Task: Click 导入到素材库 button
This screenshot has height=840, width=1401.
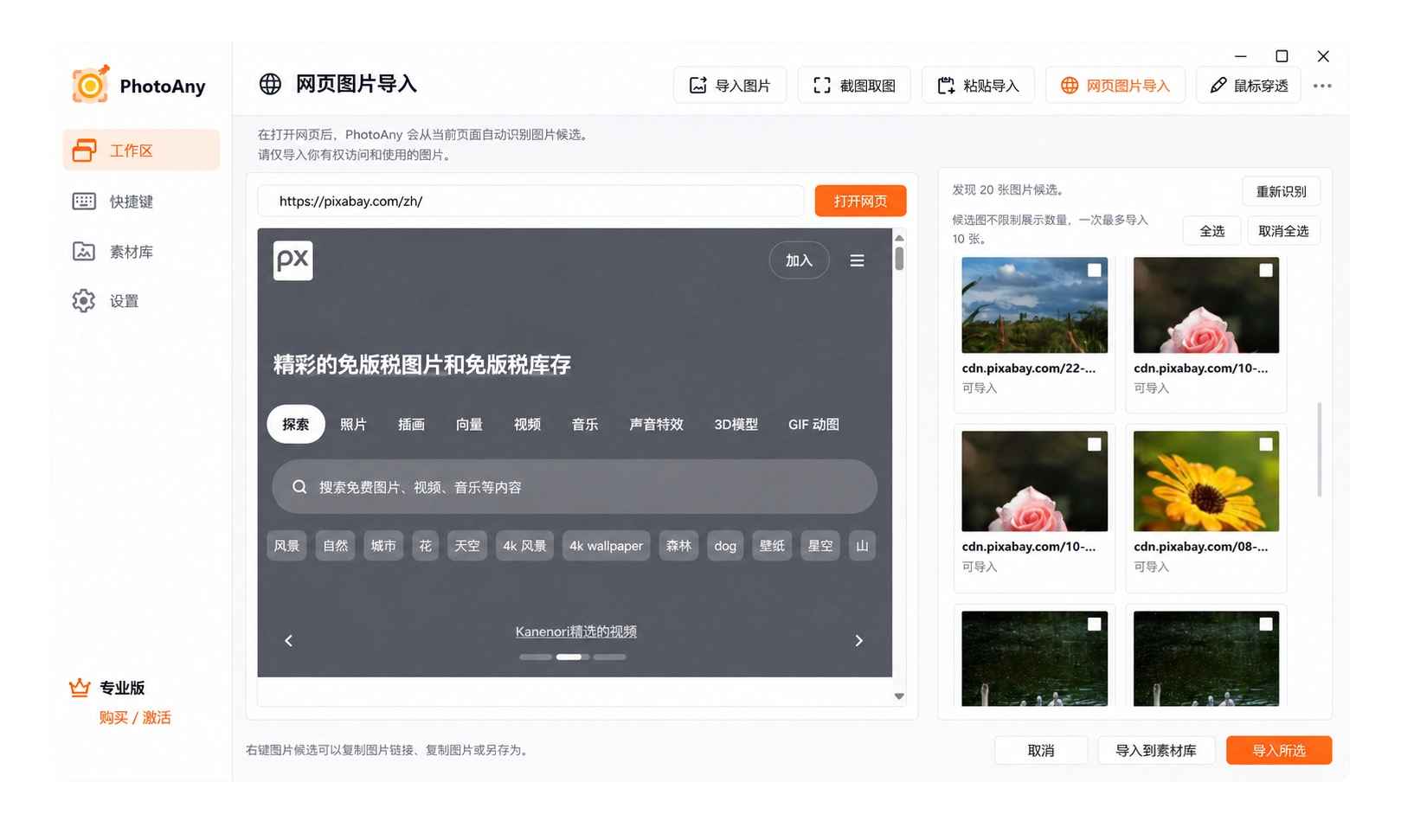Action: [x=1156, y=750]
